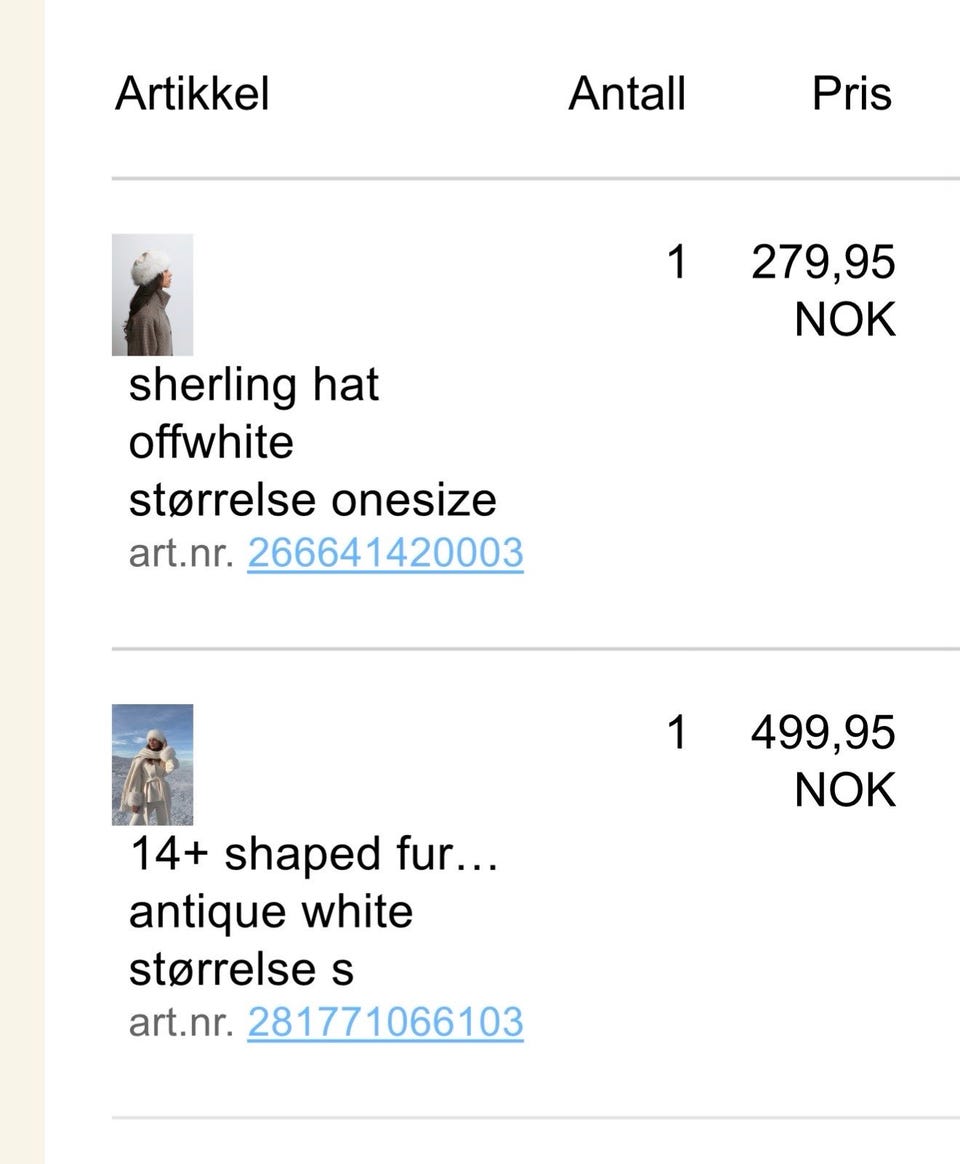Viewport: 960px width, 1164px height.
Task: Click the Antall column header
Action: tap(627, 94)
